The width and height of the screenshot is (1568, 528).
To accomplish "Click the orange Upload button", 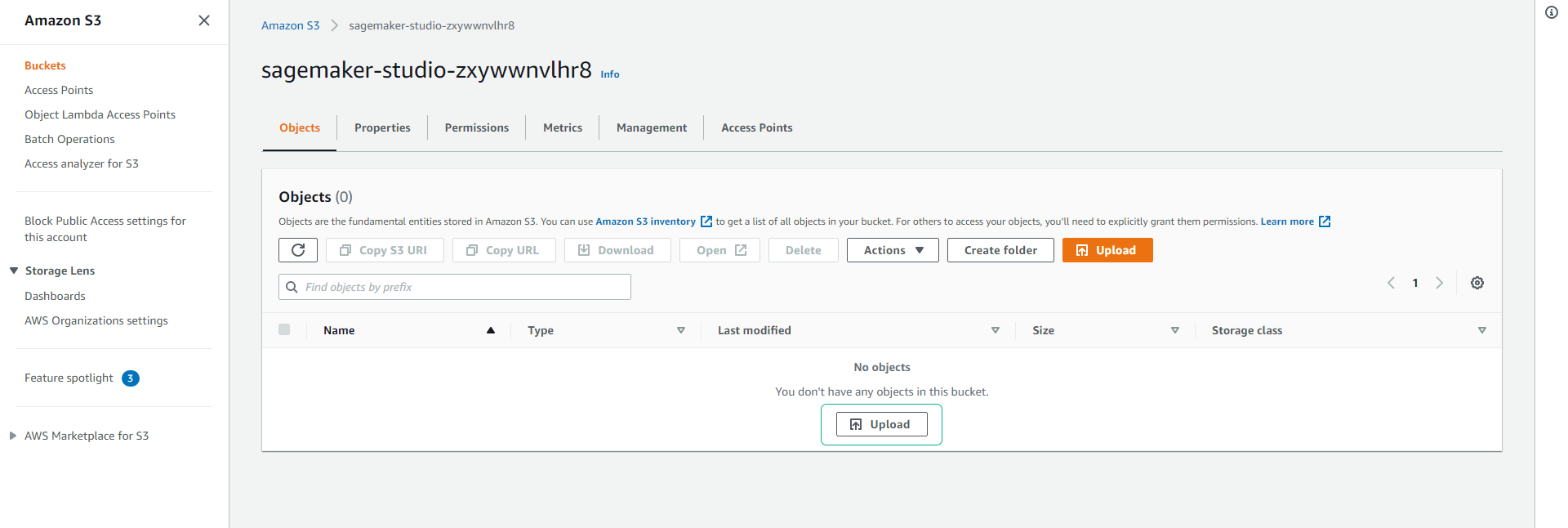I will coord(1107,250).
